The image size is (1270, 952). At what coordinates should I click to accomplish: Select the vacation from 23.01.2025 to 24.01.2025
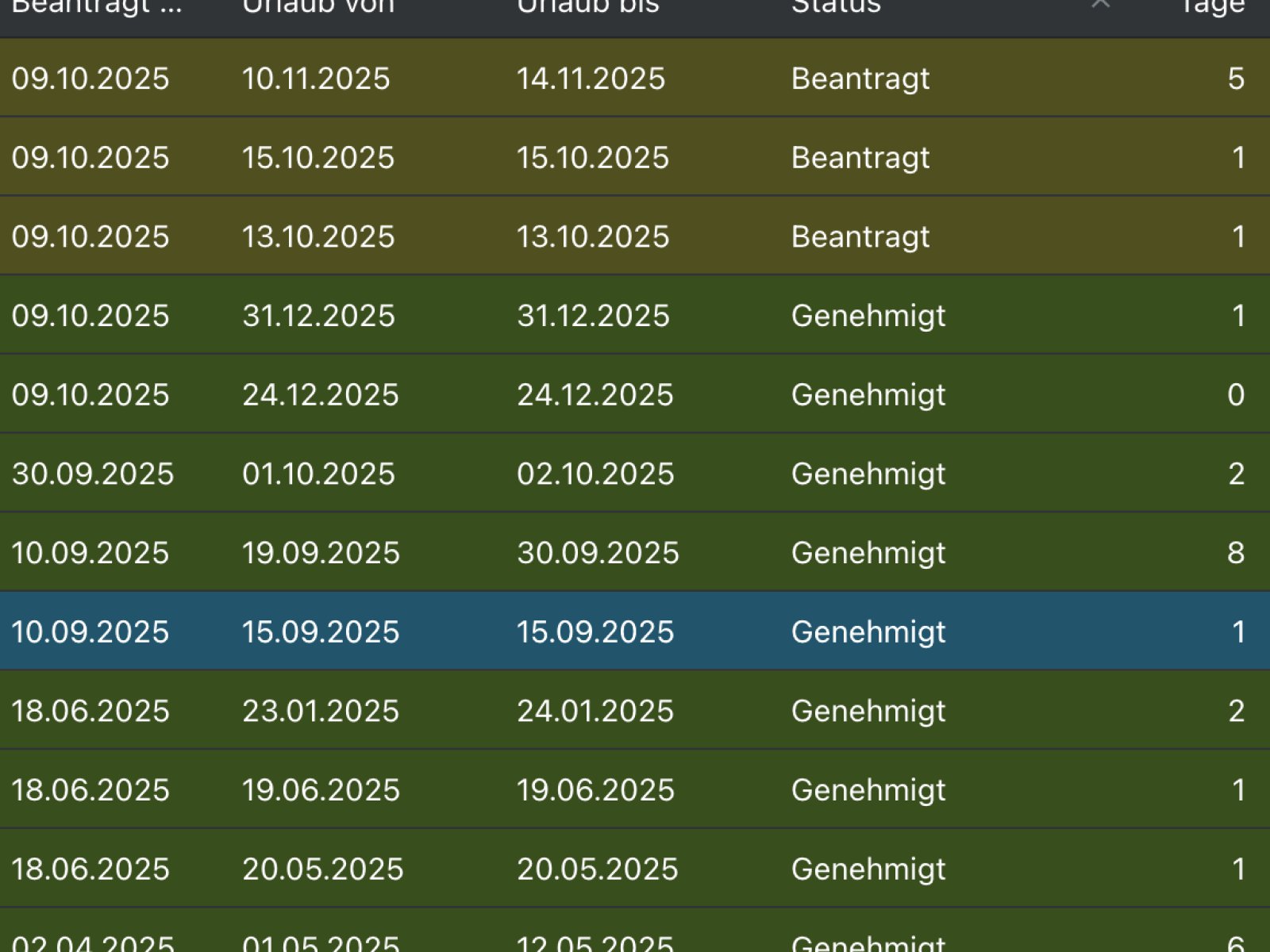[x=635, y=711]
